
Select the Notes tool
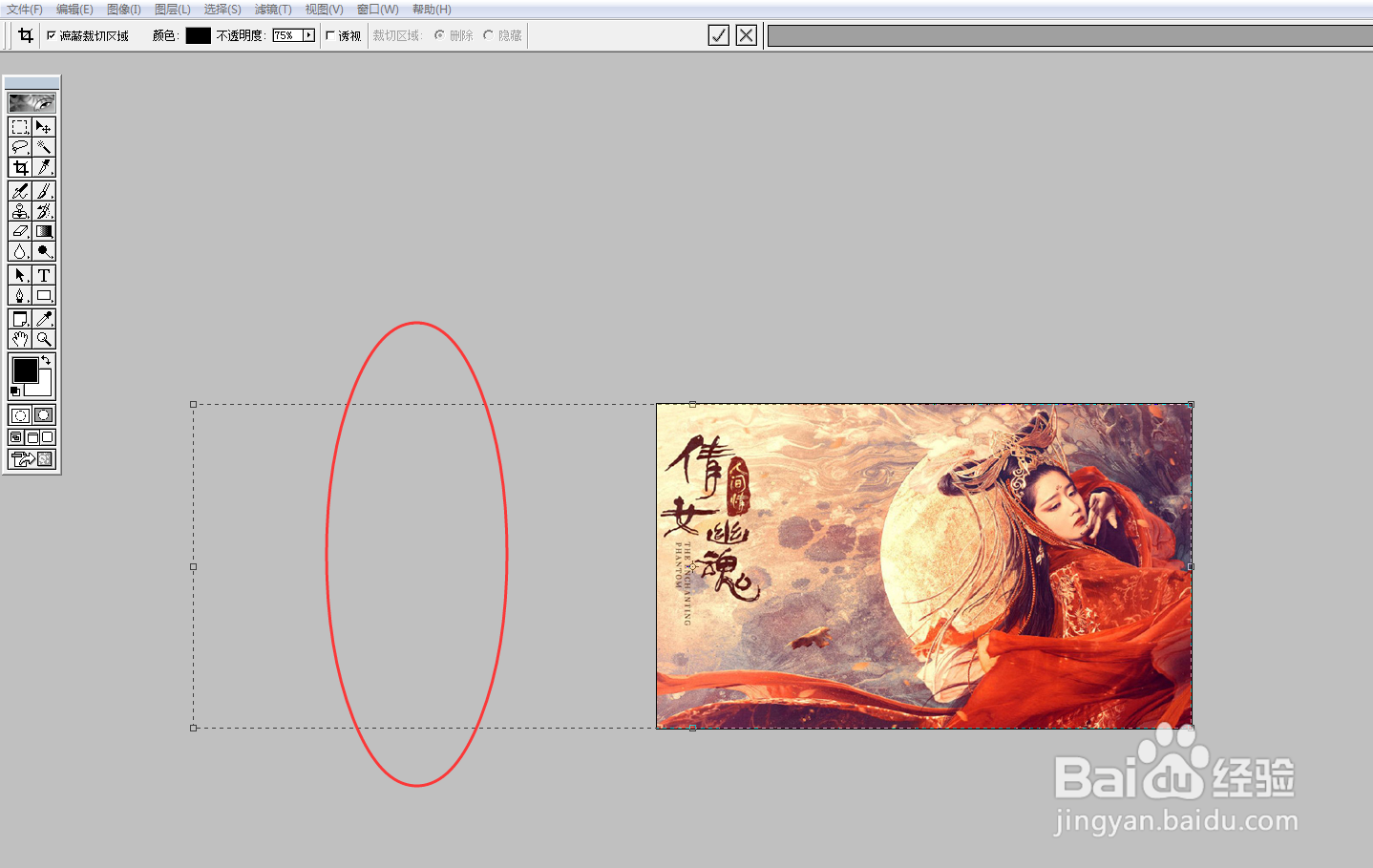click(20, 319)
